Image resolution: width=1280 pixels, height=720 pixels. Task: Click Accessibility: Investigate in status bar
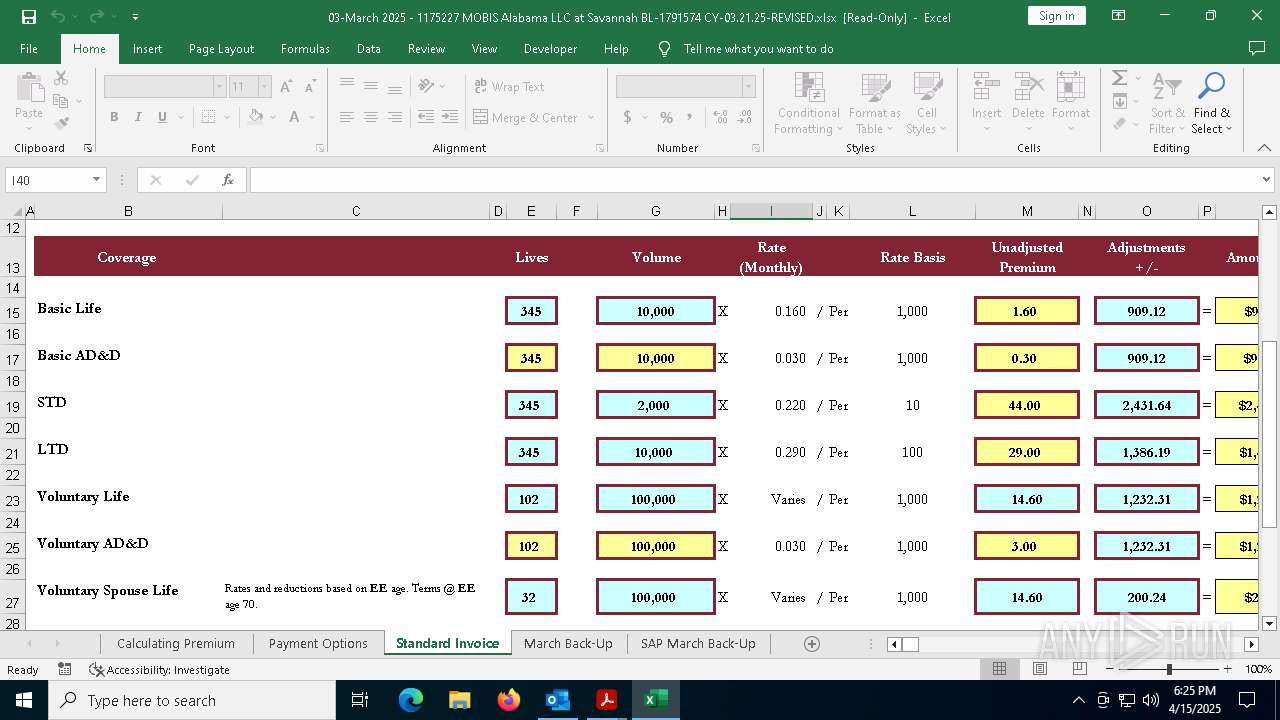pyautogui.click(x=160, y=670)
